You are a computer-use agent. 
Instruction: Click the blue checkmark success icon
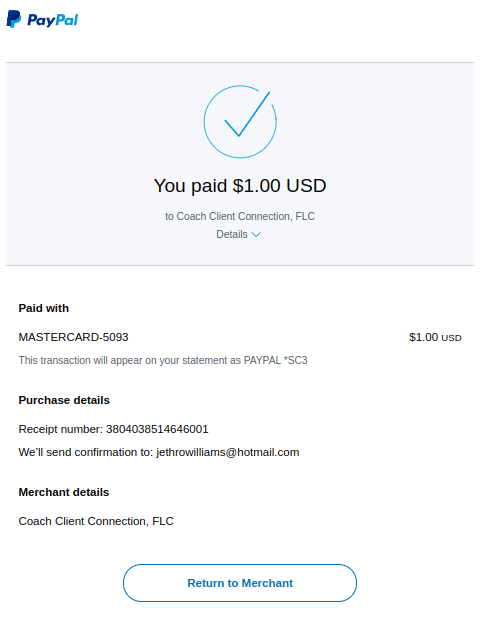pyautogui.click(x=247, y=115)
